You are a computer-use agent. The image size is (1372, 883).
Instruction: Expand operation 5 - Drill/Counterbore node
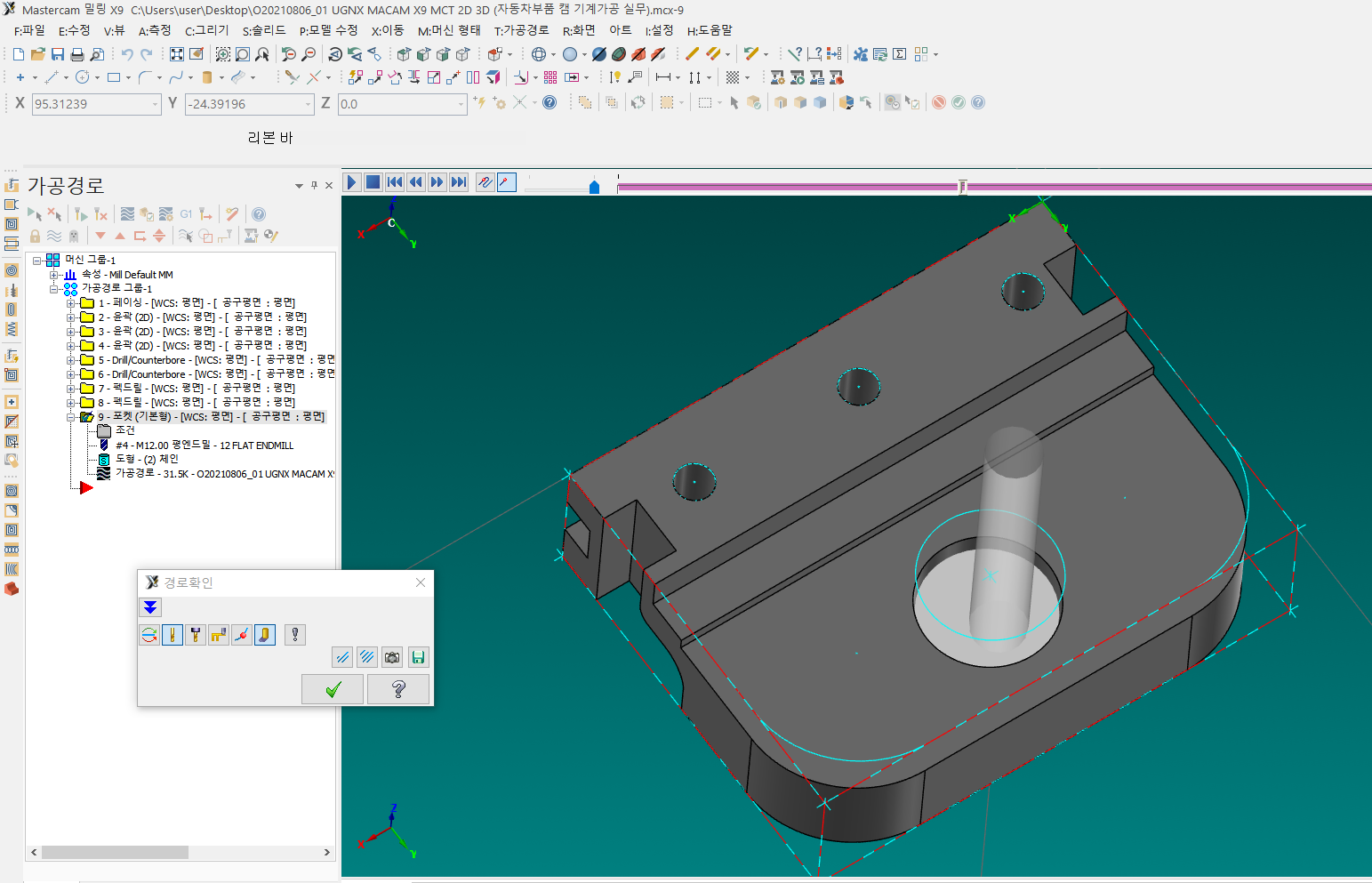(71, 360)
